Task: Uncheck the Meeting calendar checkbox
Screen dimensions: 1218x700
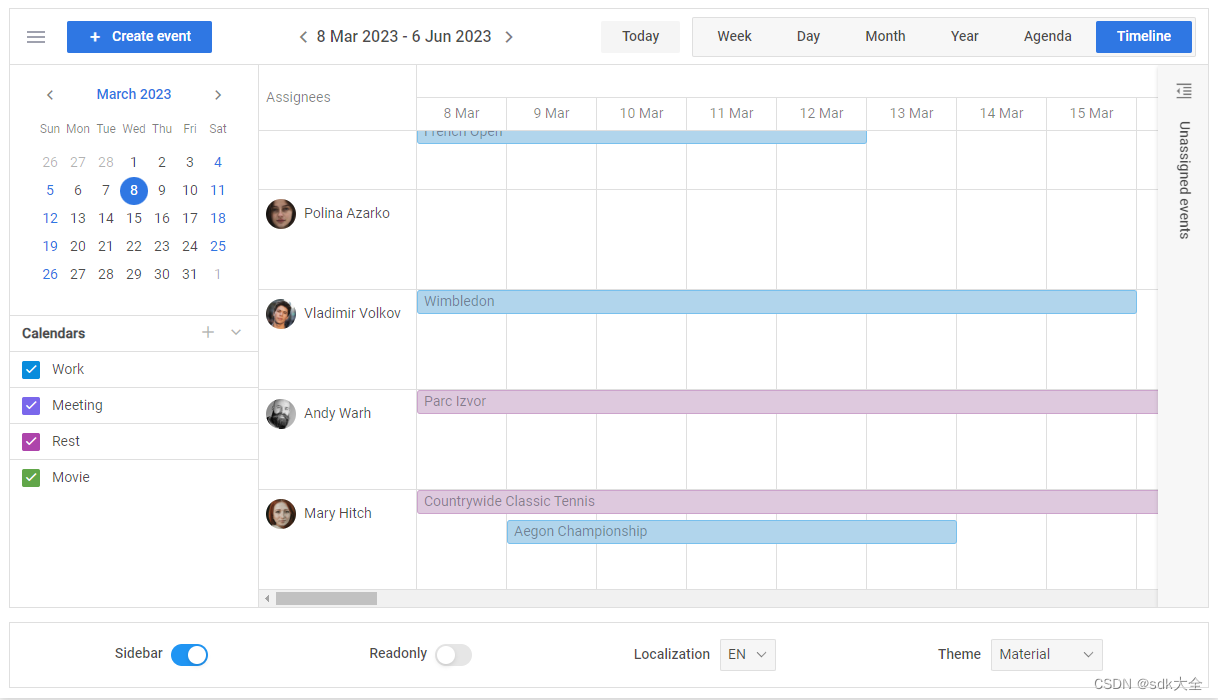Action: [x=31, y=406]
